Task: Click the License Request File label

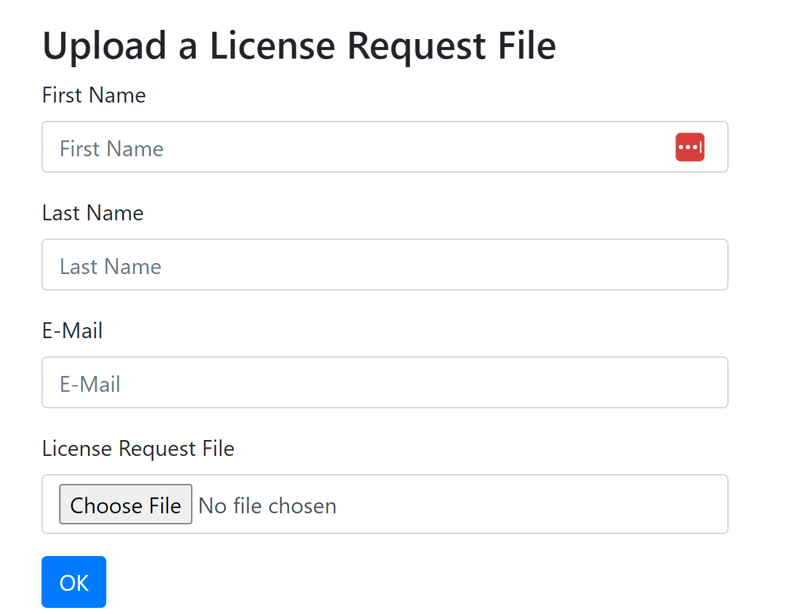Action: point(138,449)
